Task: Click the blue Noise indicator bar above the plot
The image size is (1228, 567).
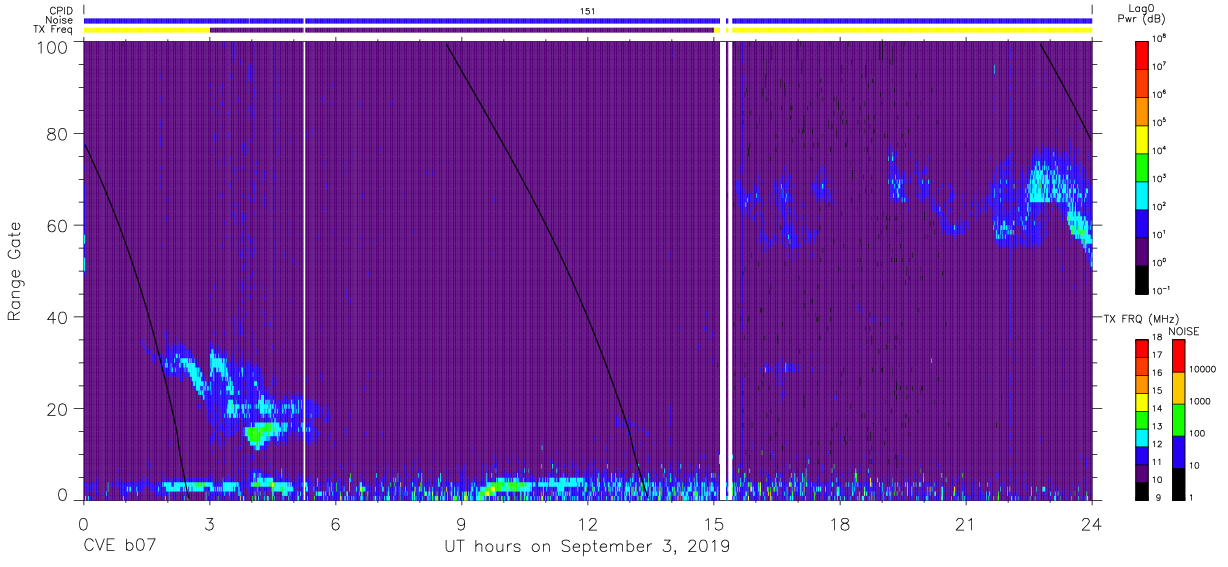Action: pos(587,20)
